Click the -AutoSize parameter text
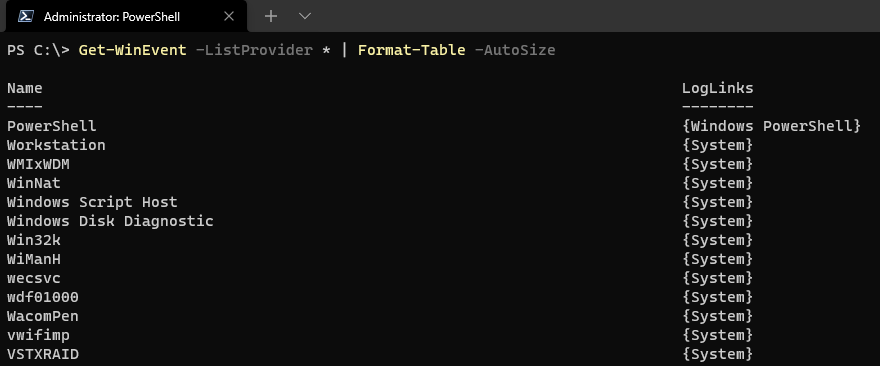 pyautogui.click(x=515, y=50)
